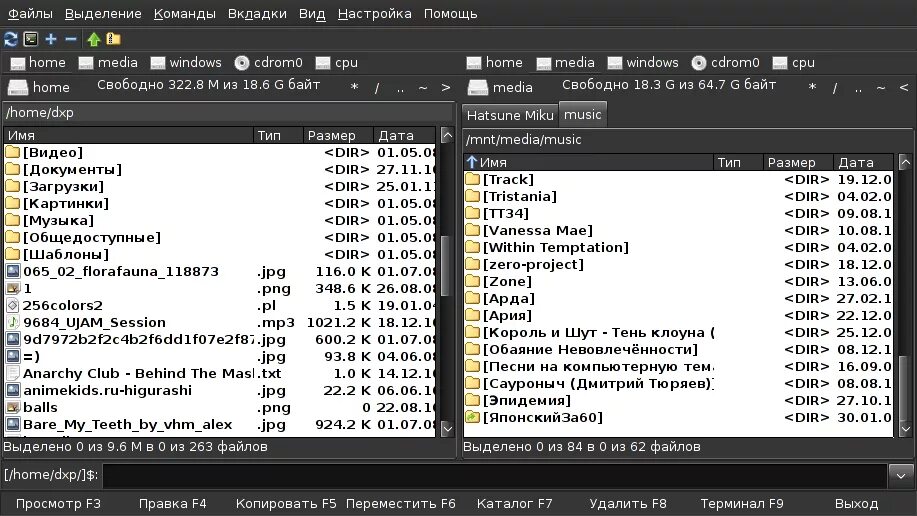Screen dimensions: 917x516
Task: Select cdrom0 drive button in right panel
Action: click(725, 63)
